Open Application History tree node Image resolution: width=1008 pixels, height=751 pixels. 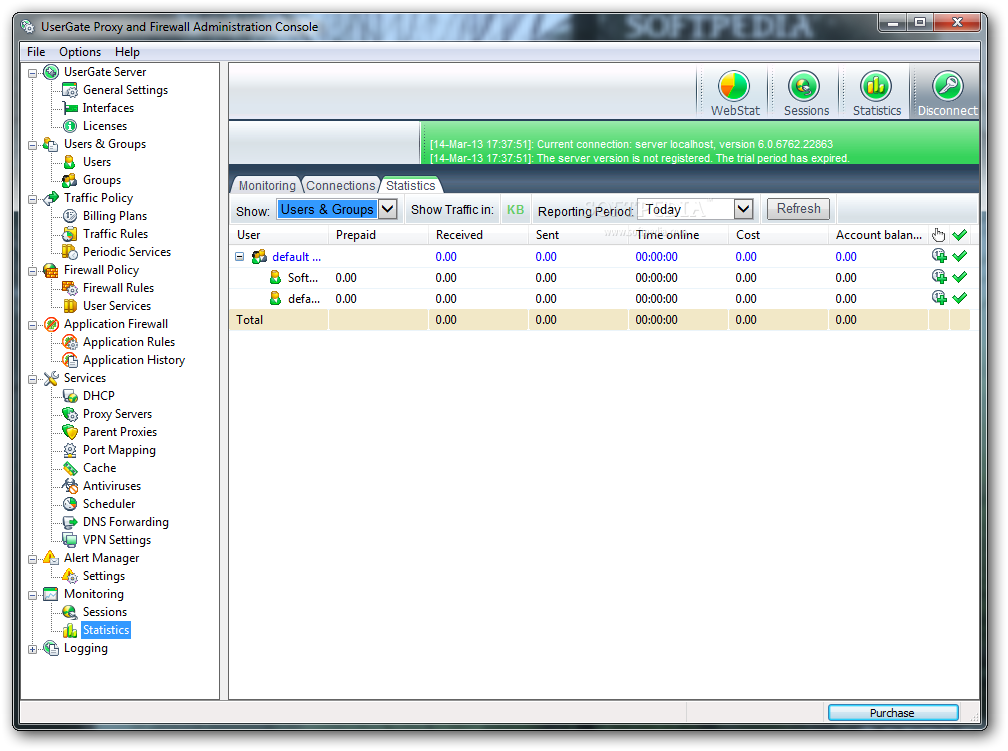click(134, 360)
